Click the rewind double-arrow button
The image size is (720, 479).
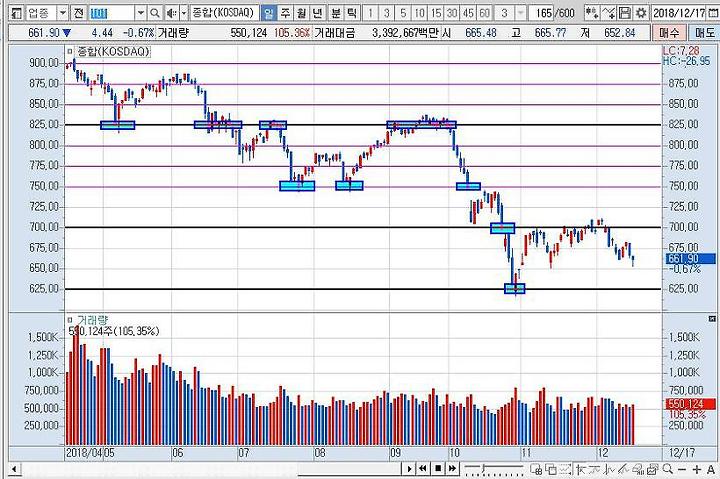point(423,469)
